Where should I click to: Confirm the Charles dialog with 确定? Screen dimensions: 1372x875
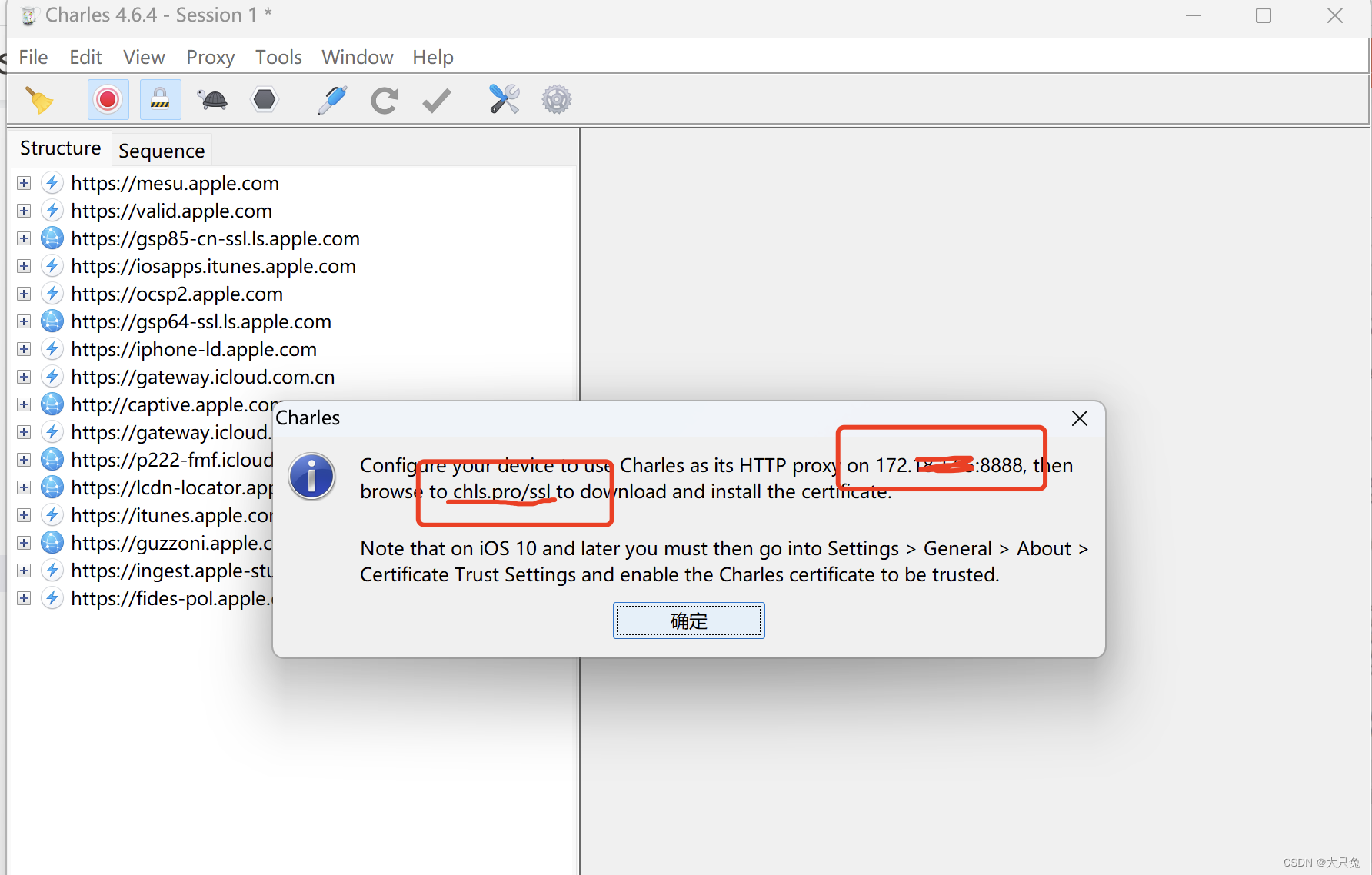point(689,620)
